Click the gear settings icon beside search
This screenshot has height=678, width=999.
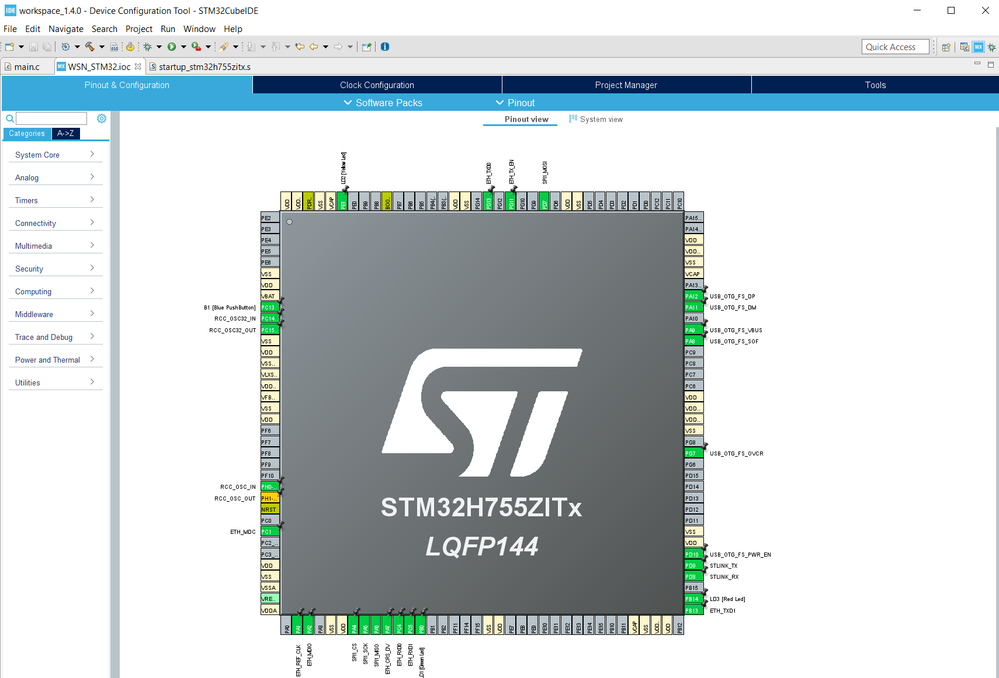(x=101, y=119)
